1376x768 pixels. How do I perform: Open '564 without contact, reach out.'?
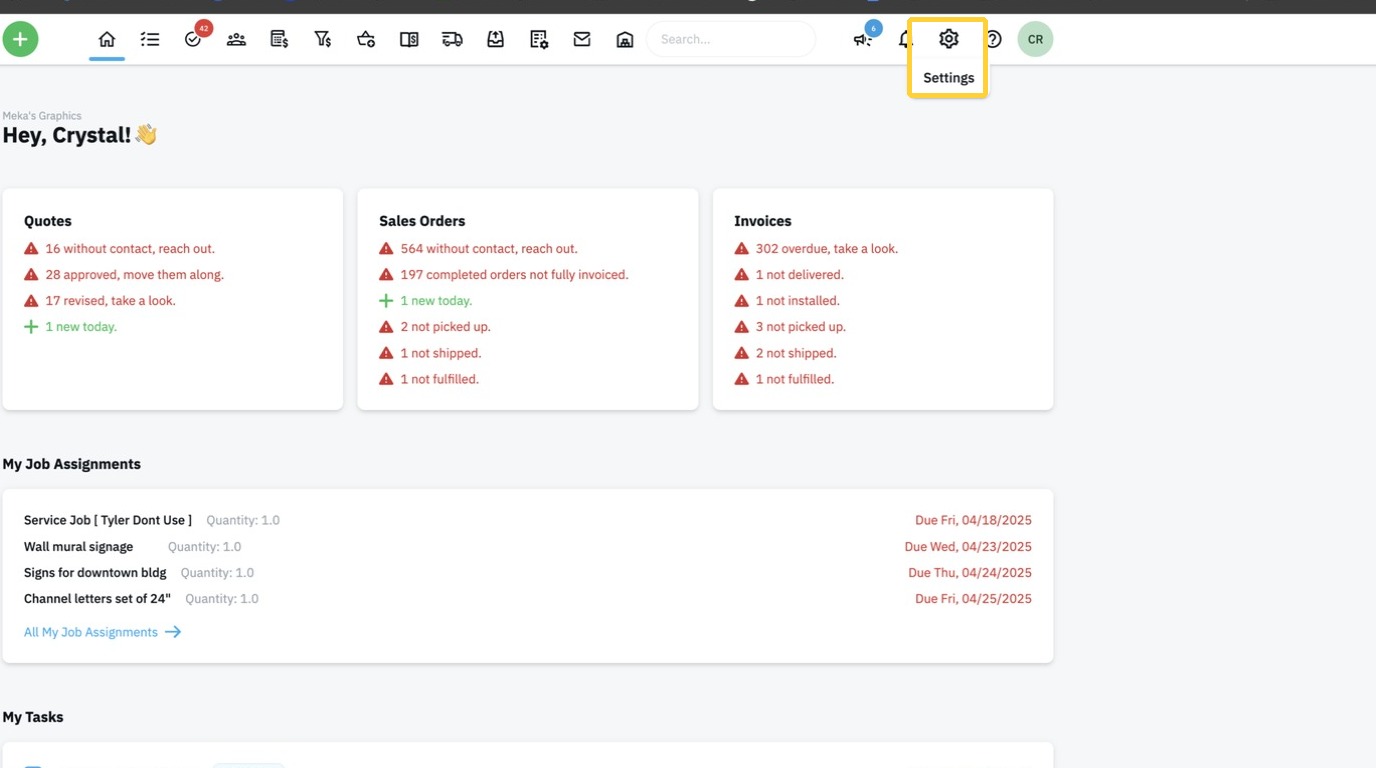coord(489,249)
